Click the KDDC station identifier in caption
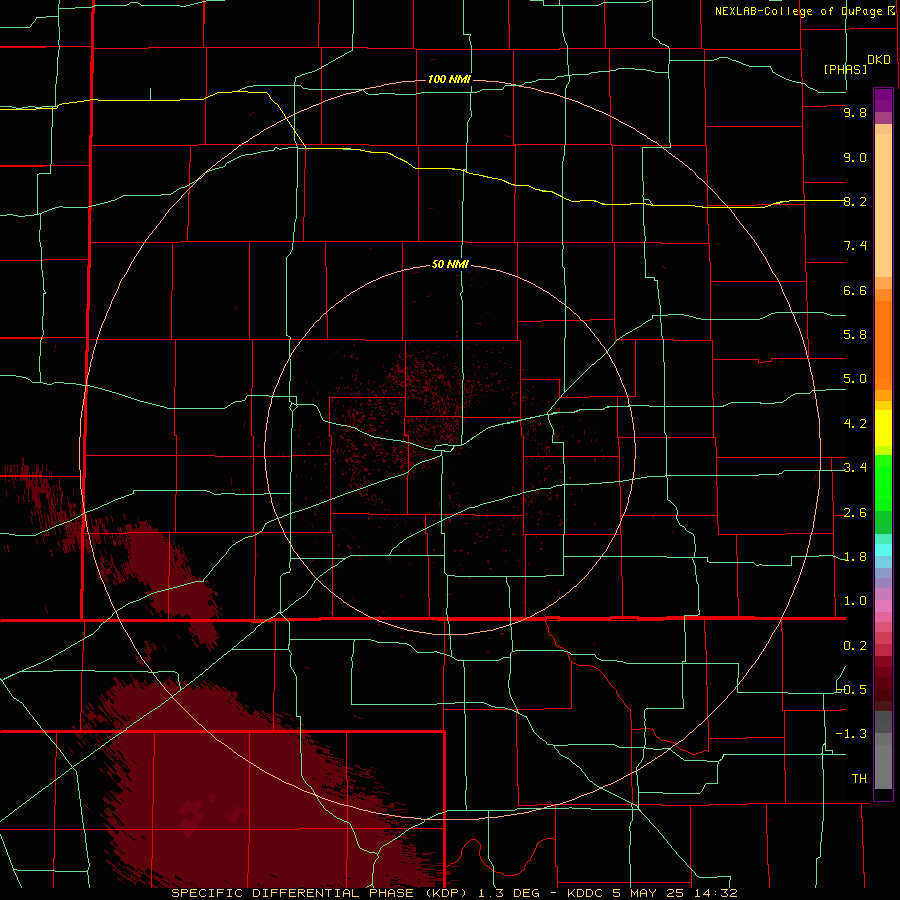 point(584,893)
